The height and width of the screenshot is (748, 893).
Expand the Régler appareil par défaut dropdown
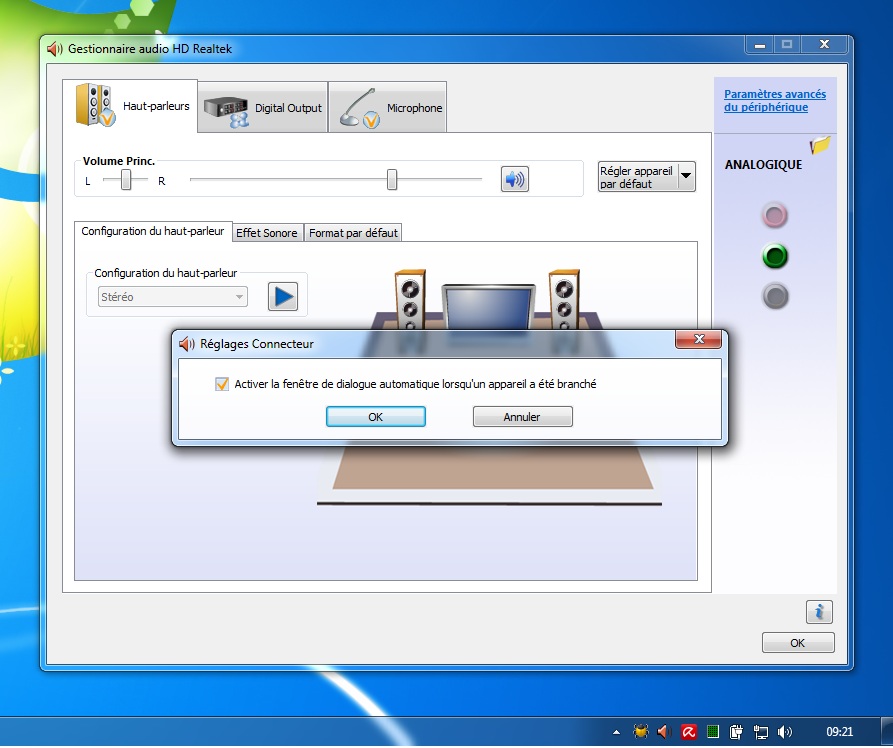(x=685, y=177)
